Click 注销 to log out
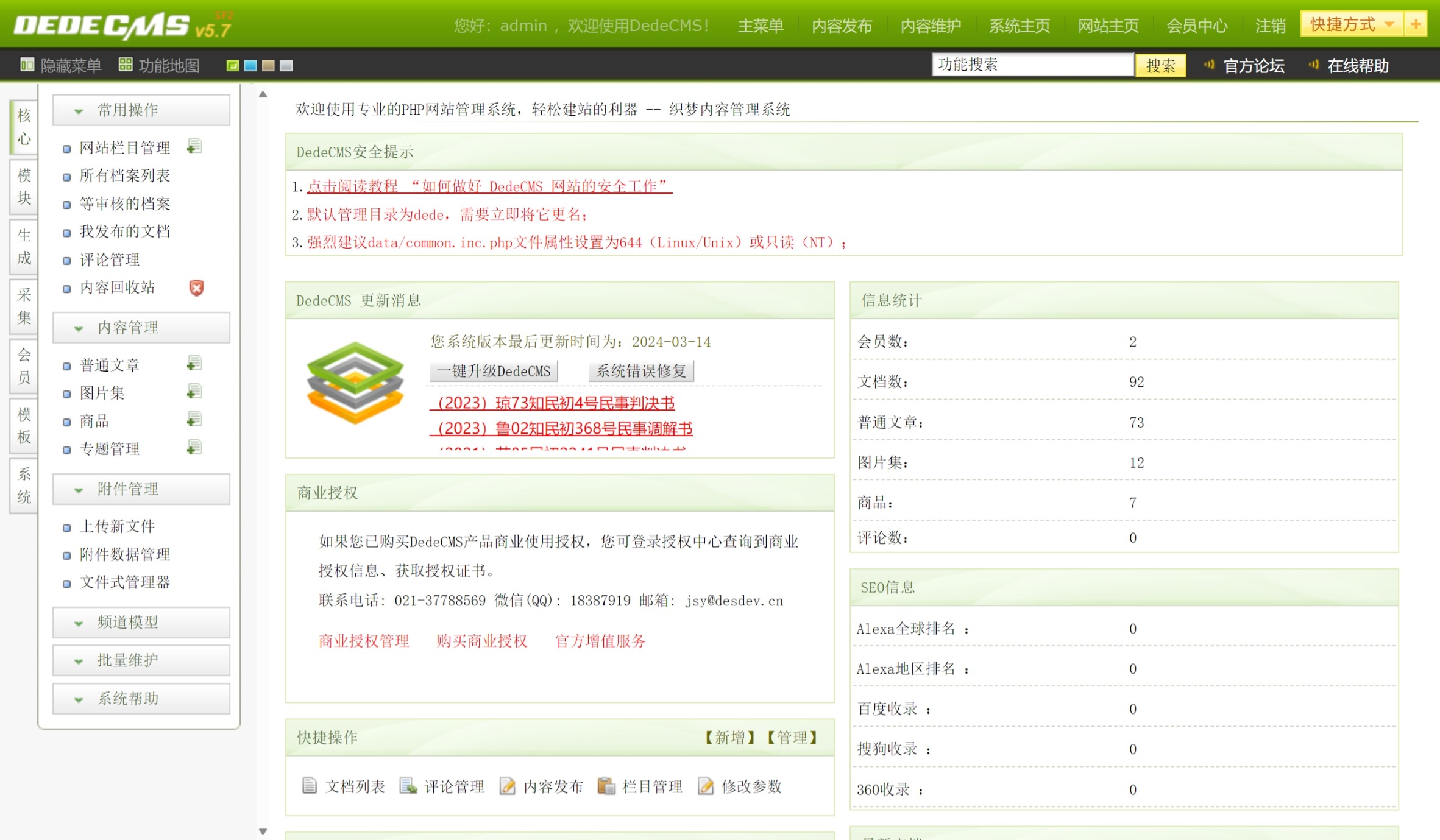The width and height of the screenshot is (1440, 840). click(1270, 26)
